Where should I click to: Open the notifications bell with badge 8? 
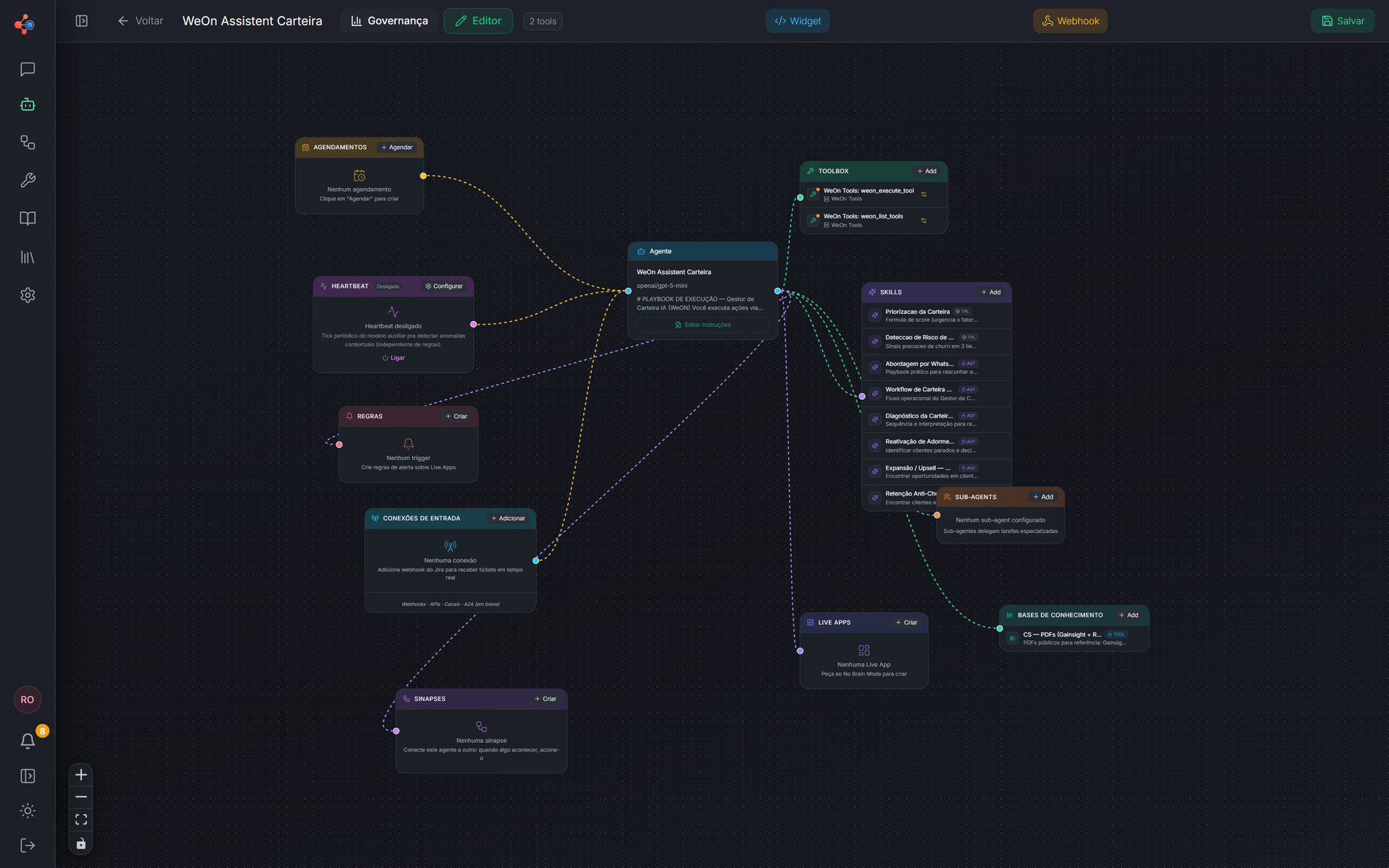pyautogui.click(x=27, y=741)
